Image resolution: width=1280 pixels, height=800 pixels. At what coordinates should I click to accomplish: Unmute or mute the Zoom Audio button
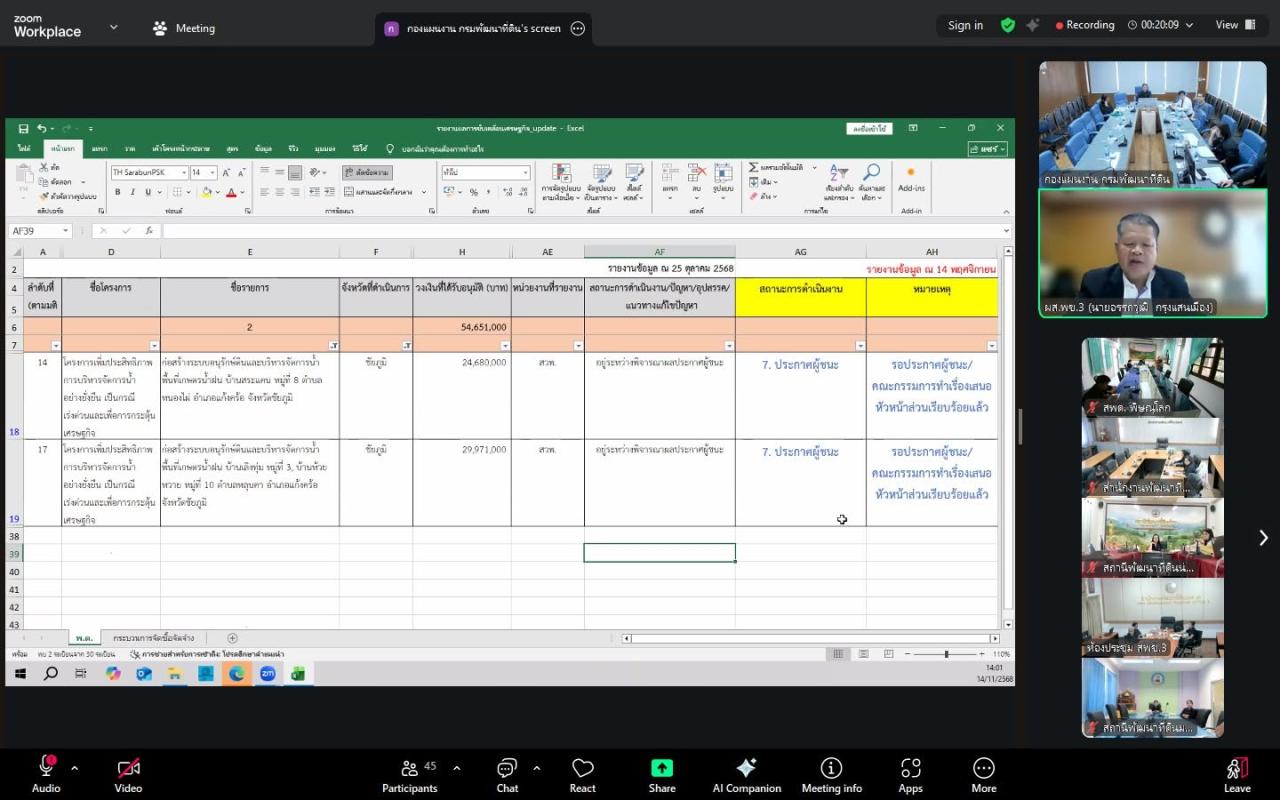pyautogui.click(x=46, y=775)
